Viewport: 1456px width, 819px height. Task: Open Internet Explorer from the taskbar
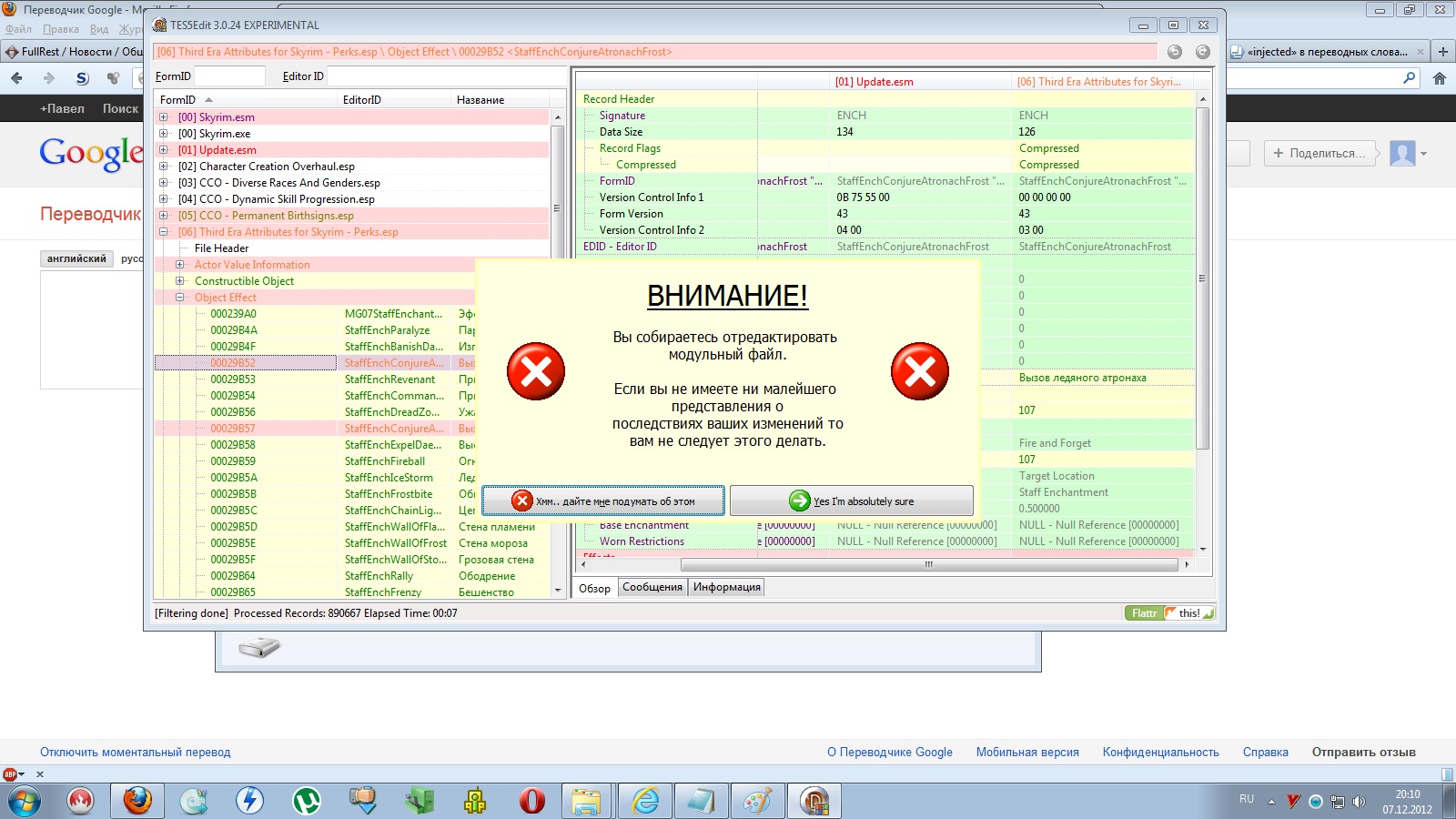coord(646,801)
